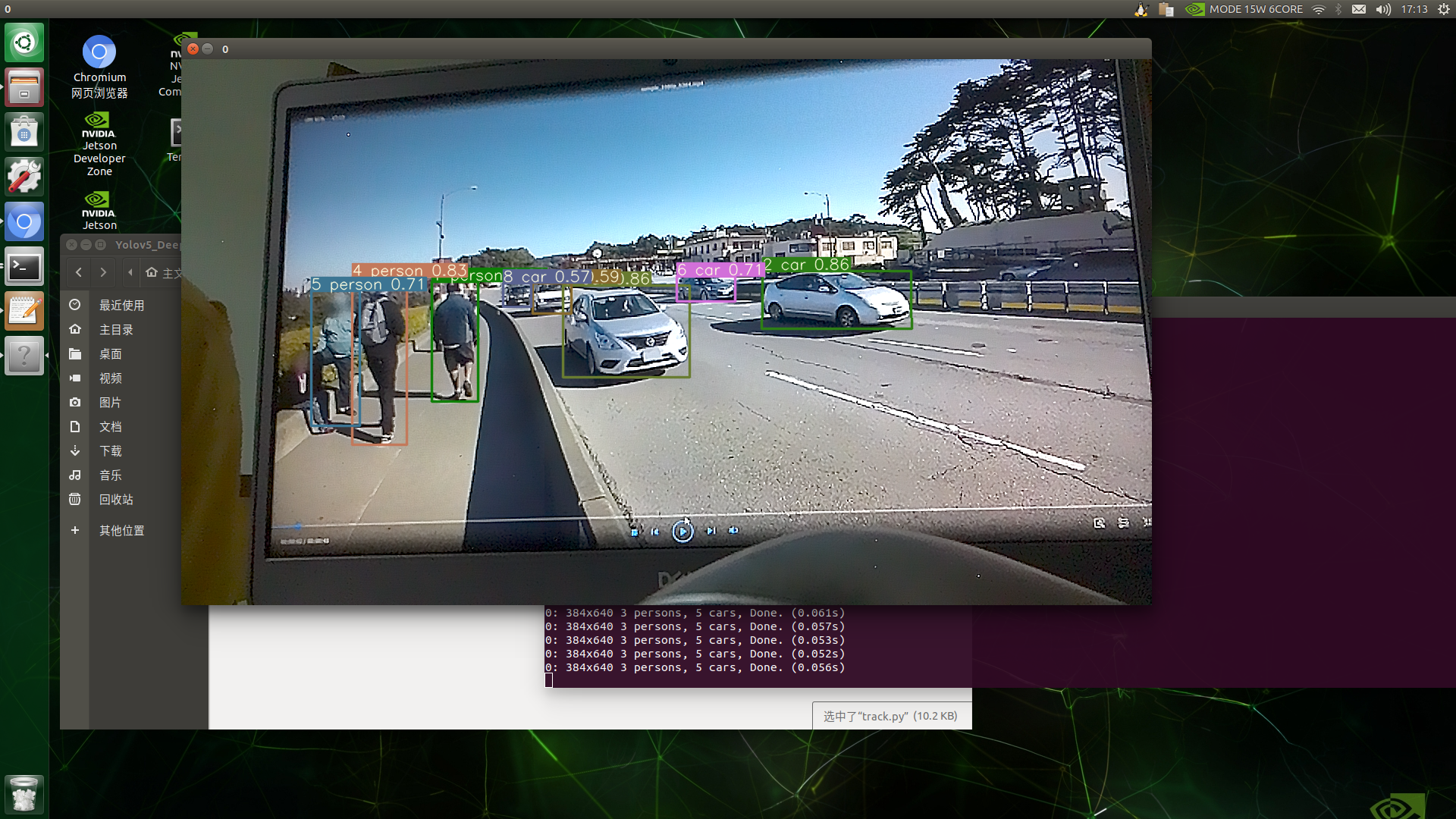Minimize the video window titled 0
1456x819 pixels.
coord(207,49)
